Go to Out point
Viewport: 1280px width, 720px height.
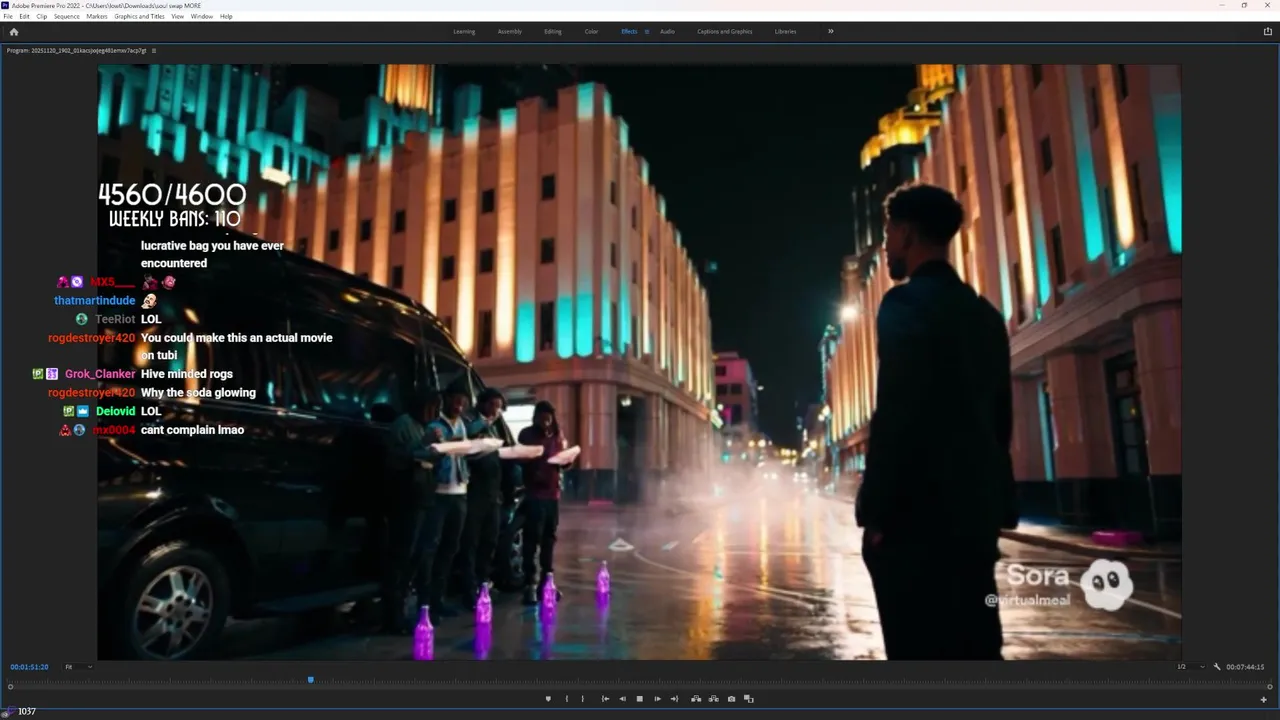pyautogui.click(x=674, y=699)
